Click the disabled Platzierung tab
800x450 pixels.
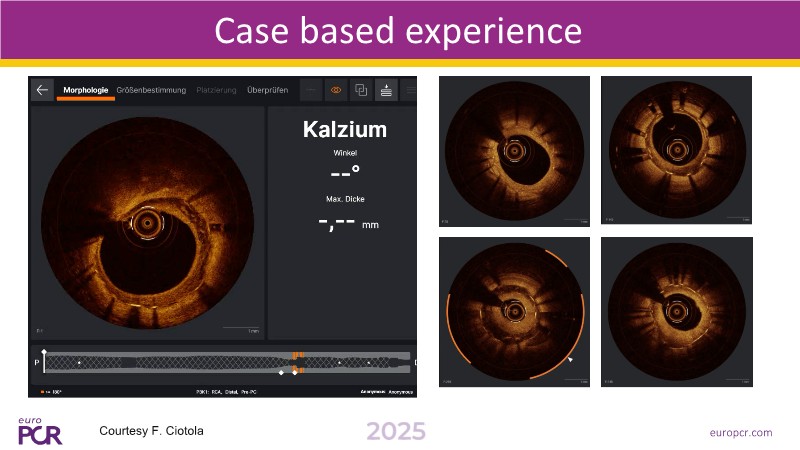click(216, 90)
